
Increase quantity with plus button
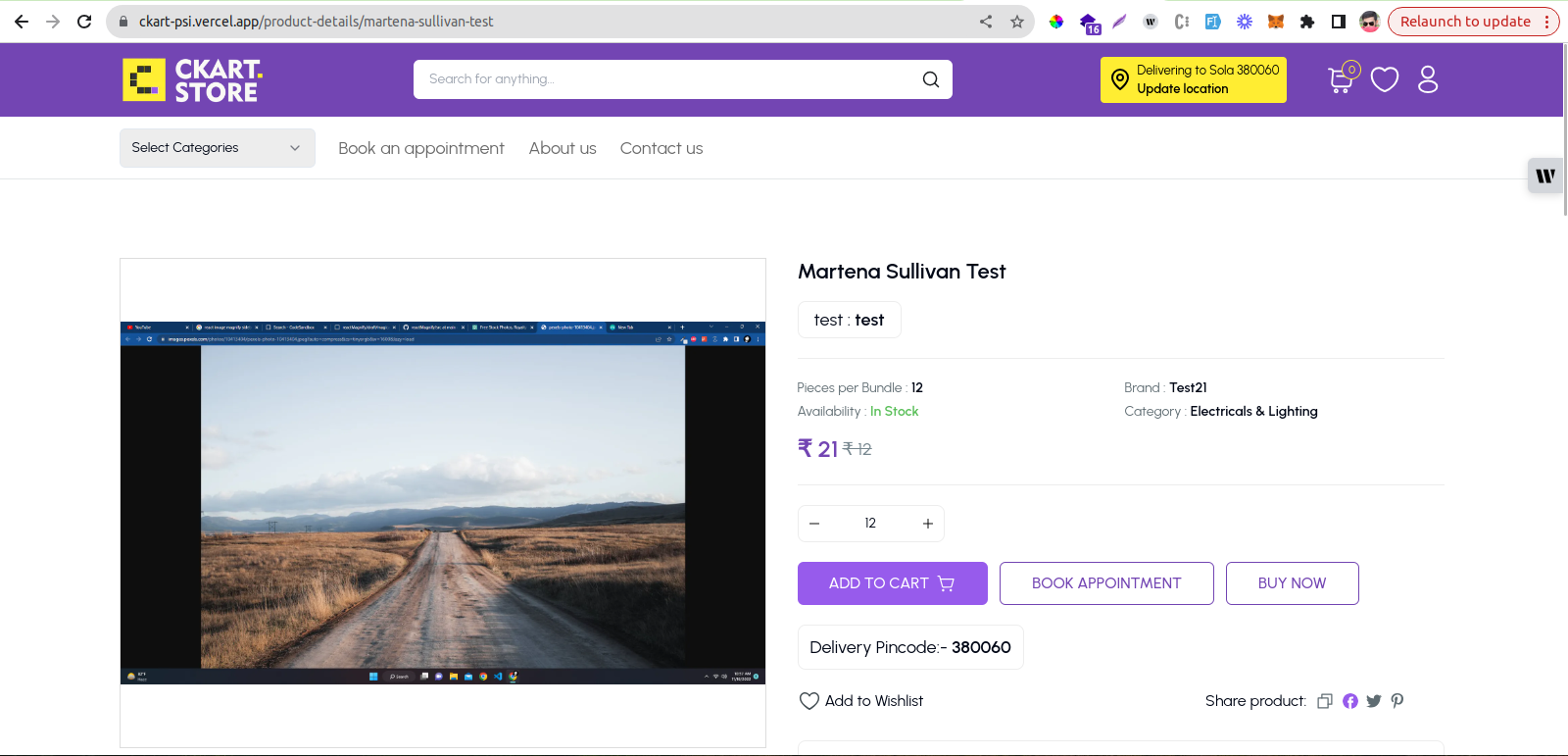[927, 524]
